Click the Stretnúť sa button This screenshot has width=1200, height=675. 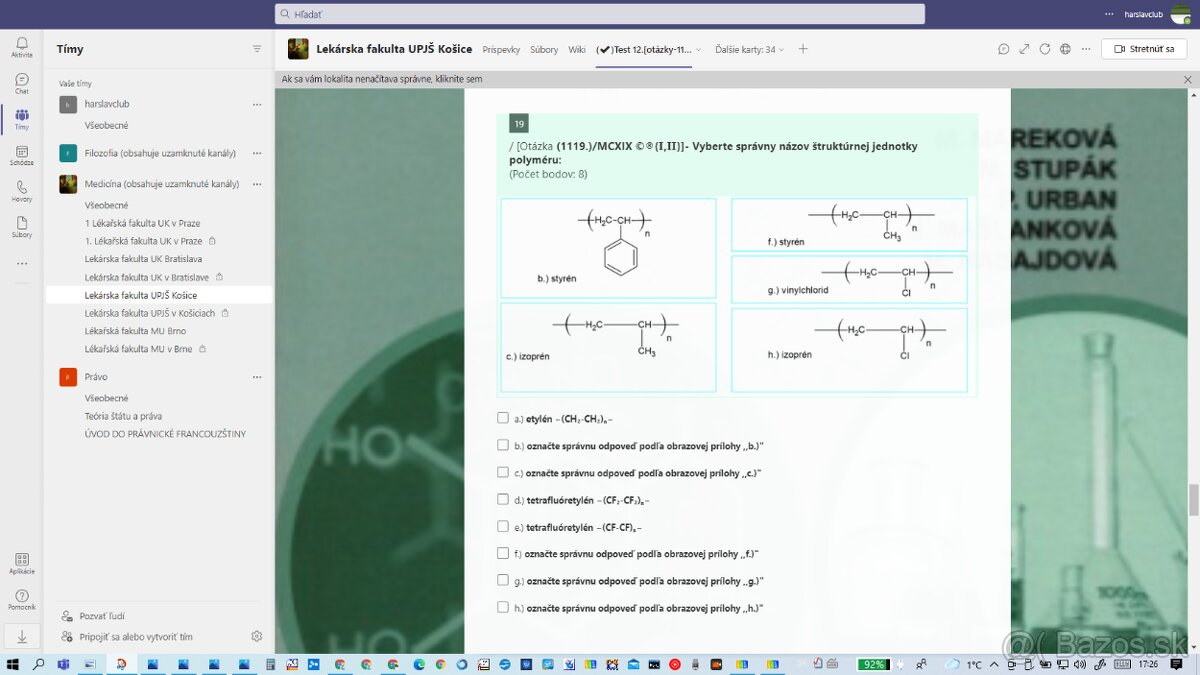pyautogui.click(x=1144, y=49)
